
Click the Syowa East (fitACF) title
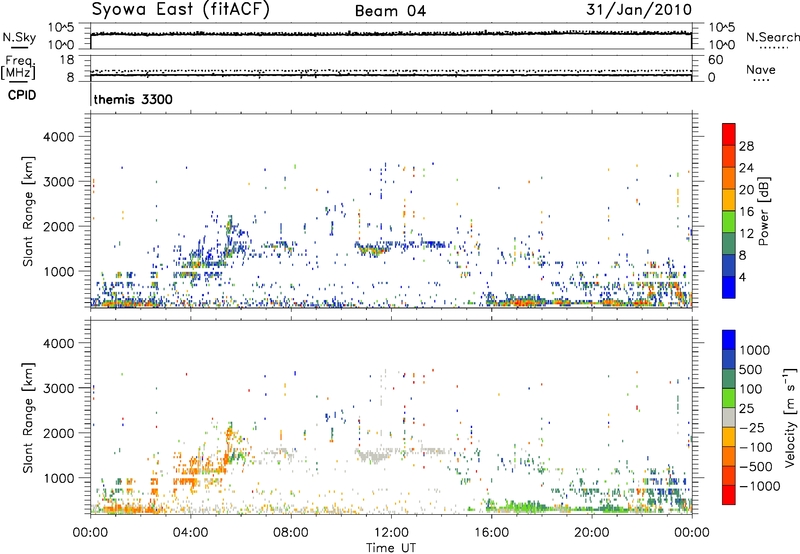point(180,10)
